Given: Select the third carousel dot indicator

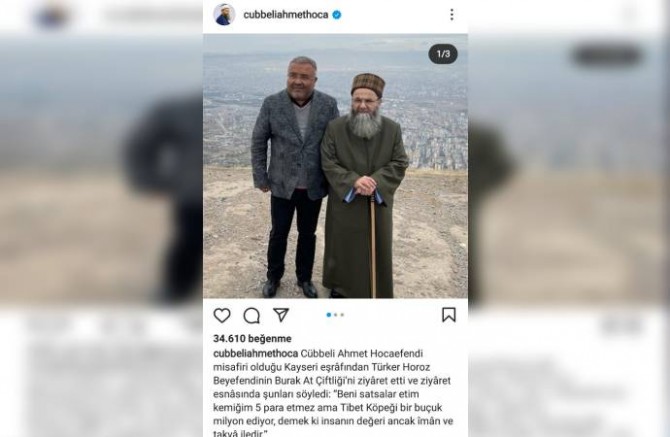Looking at the screenshot, I should coord(342,315).
